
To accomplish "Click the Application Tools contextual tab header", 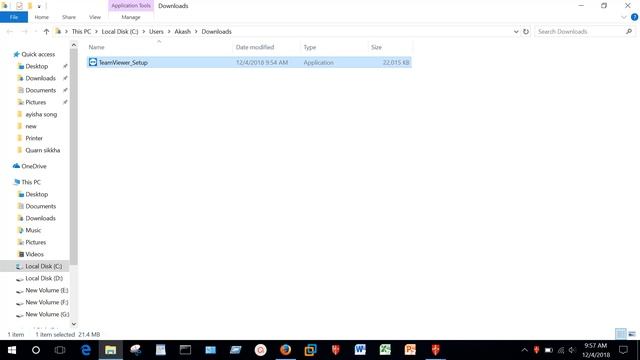I will 131,6.
